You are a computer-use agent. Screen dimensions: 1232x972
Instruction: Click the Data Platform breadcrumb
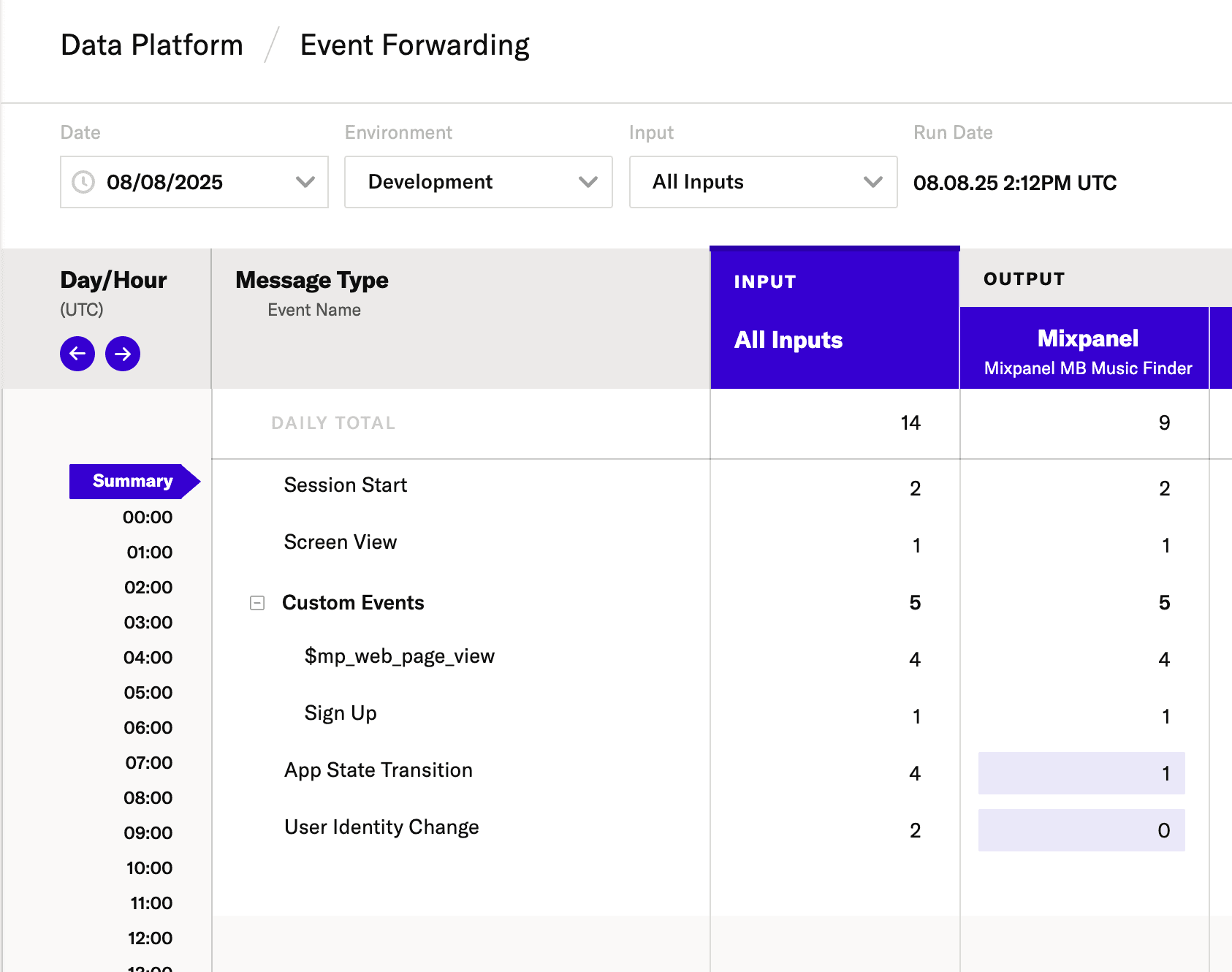(151, 45)
